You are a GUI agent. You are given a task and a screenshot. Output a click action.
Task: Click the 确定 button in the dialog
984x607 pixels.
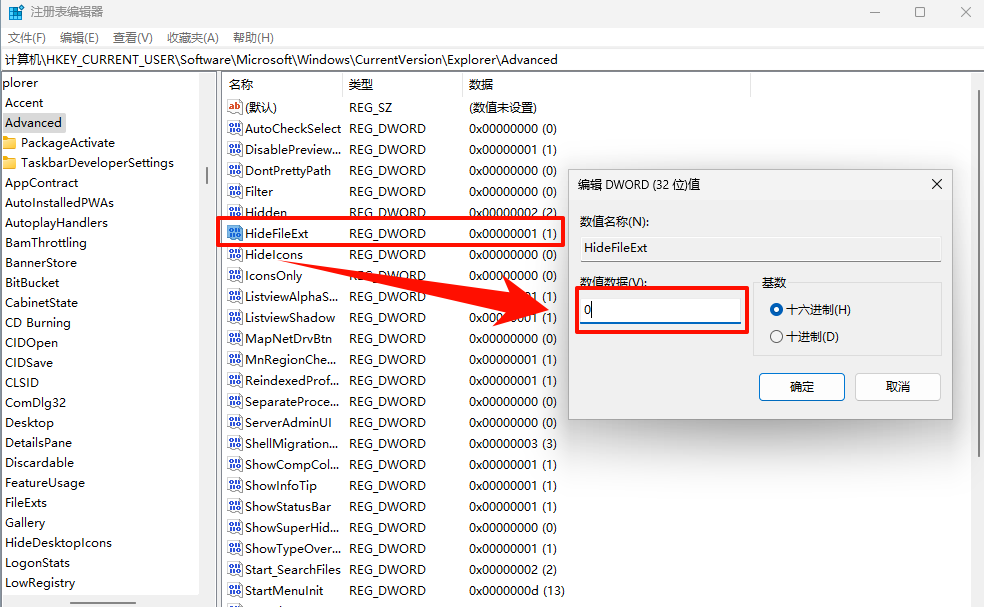tap(801, 386)
